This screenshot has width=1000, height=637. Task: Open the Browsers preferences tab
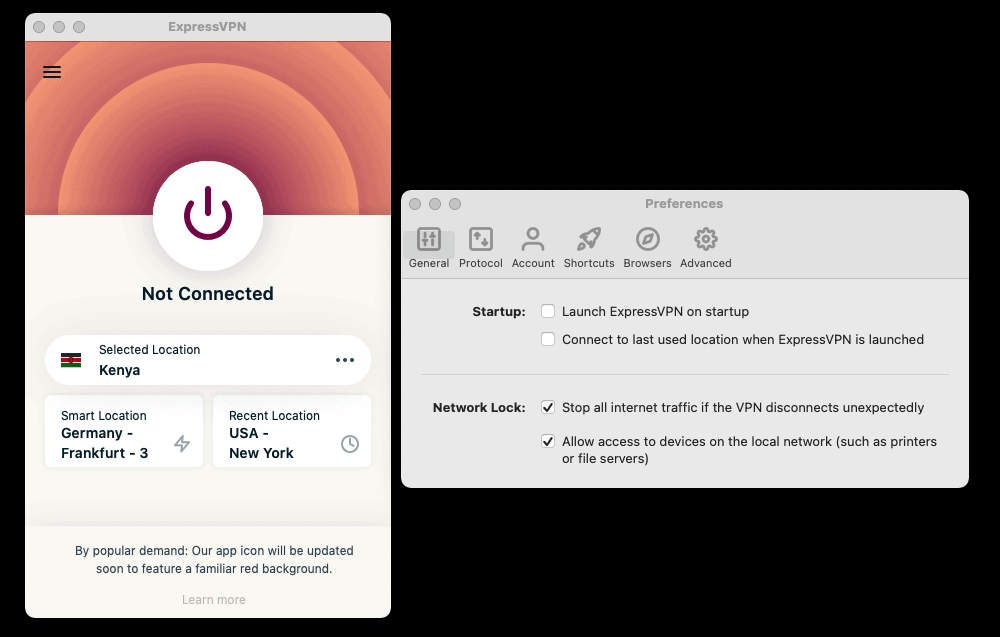point(647,248)
